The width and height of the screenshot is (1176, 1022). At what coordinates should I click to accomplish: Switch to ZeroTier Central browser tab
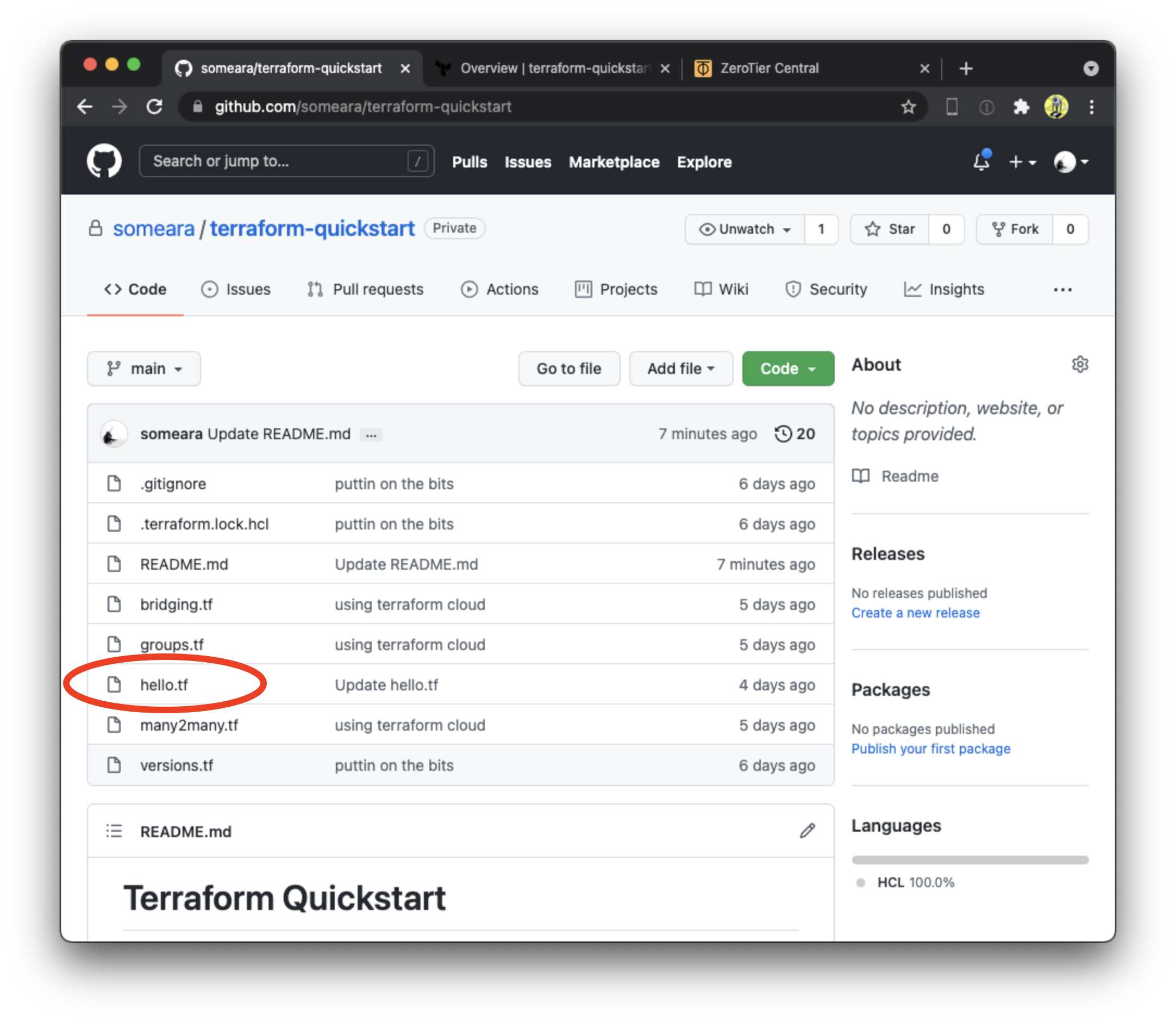click(769, 68)
